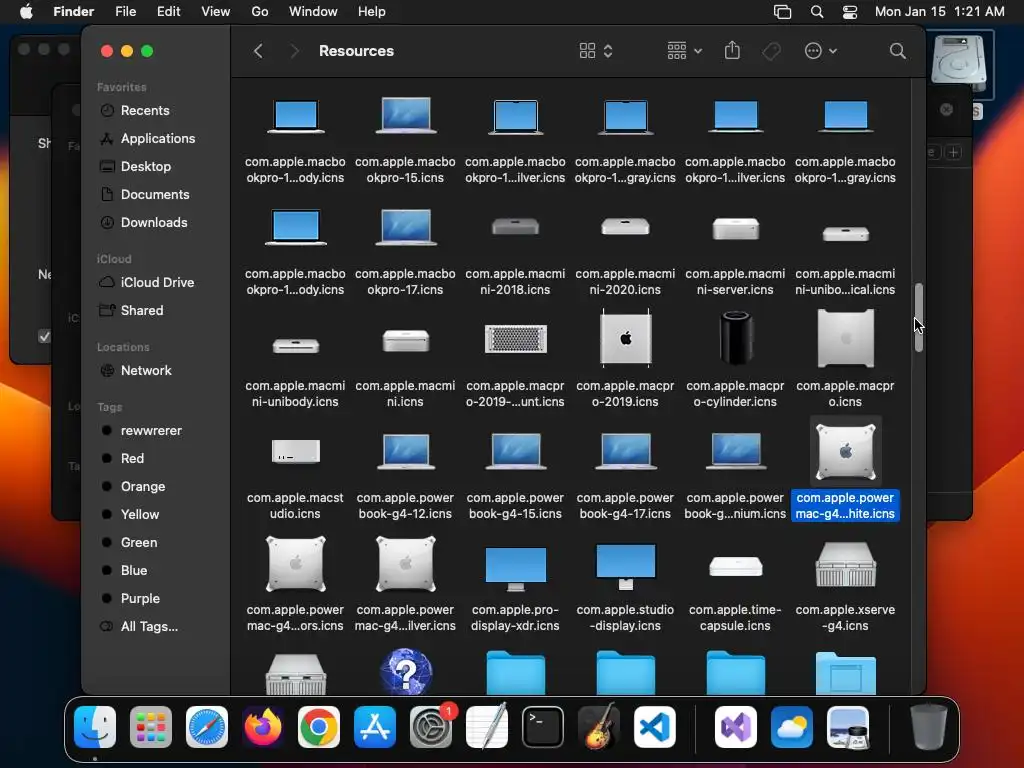
Task: Select com.apple.macbookpro-17.icns file icon
Action: [406, 227]
